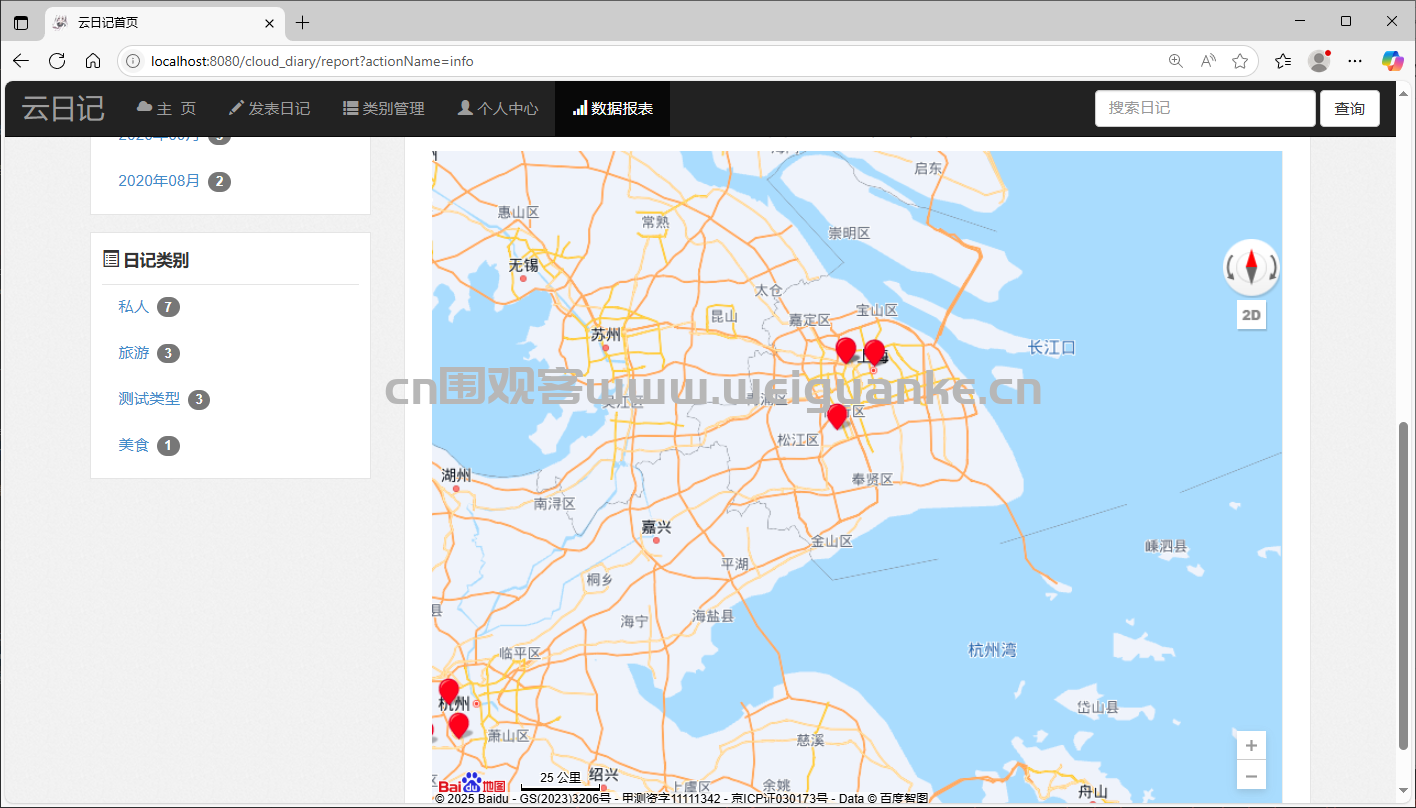Open the Copilot sidebar icon
The height and width of the screenshot is (808, 1416).
coord(1392,61)
